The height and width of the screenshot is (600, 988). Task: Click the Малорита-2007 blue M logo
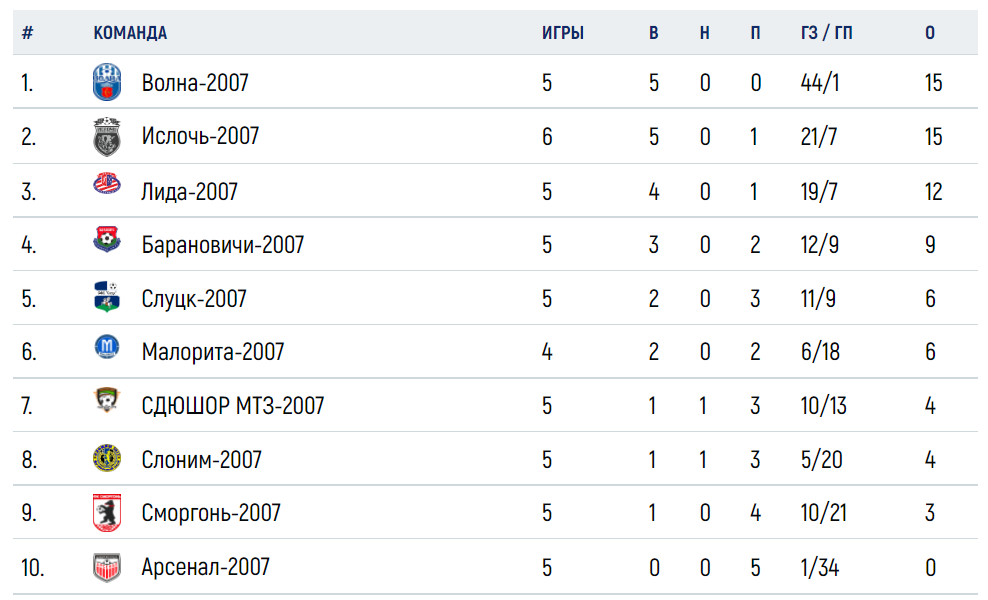click(x=107, y=347)
